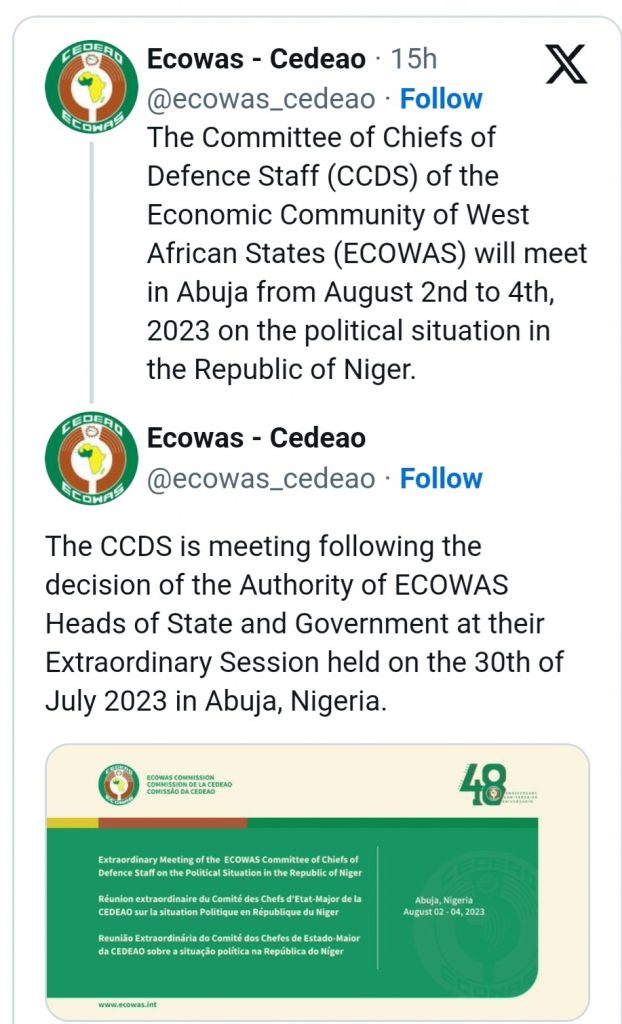Open the ECOWAS avatar on the first tweet

click(91, 86)
